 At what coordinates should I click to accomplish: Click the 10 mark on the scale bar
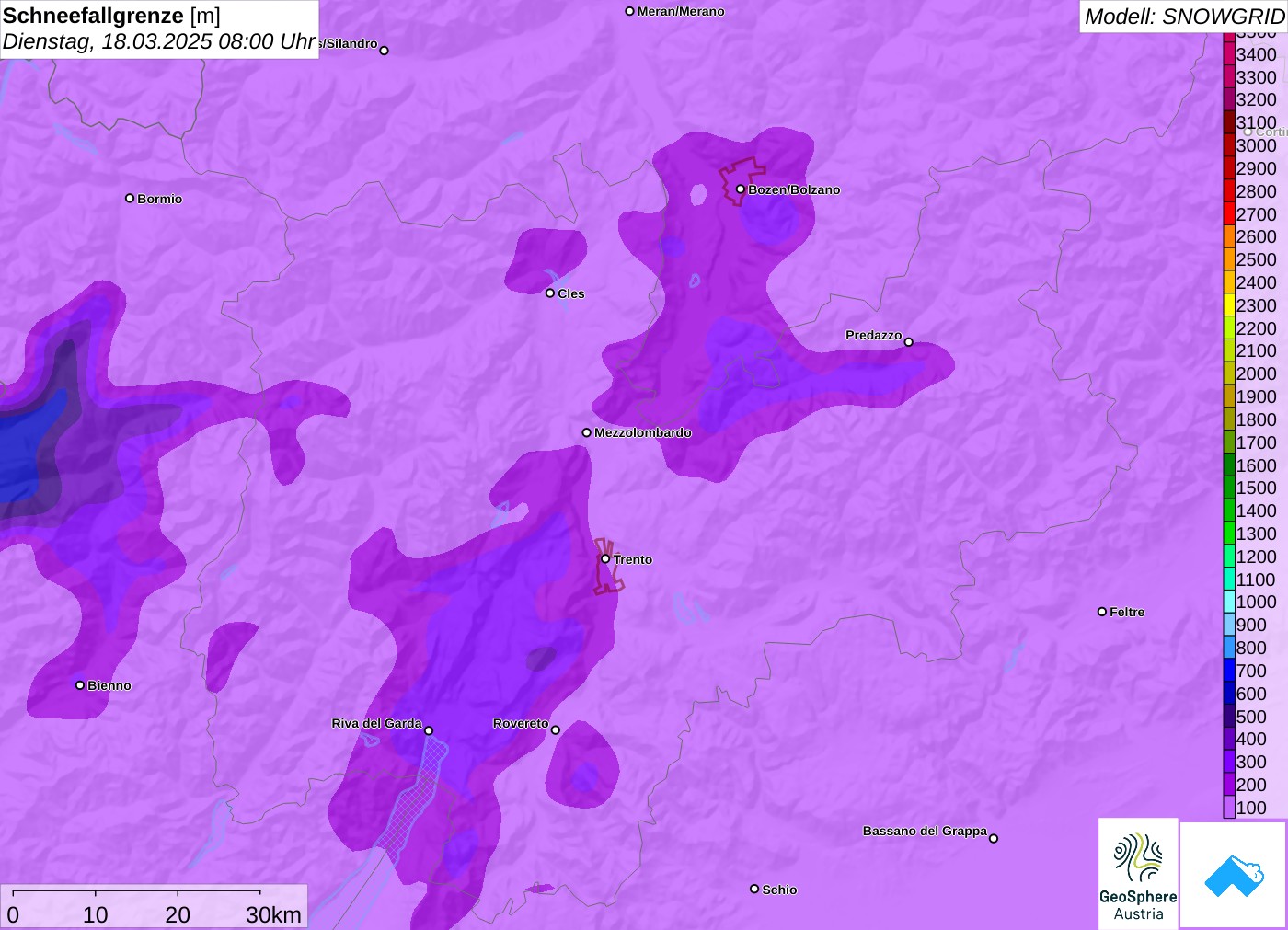click(x=96, y=914)
